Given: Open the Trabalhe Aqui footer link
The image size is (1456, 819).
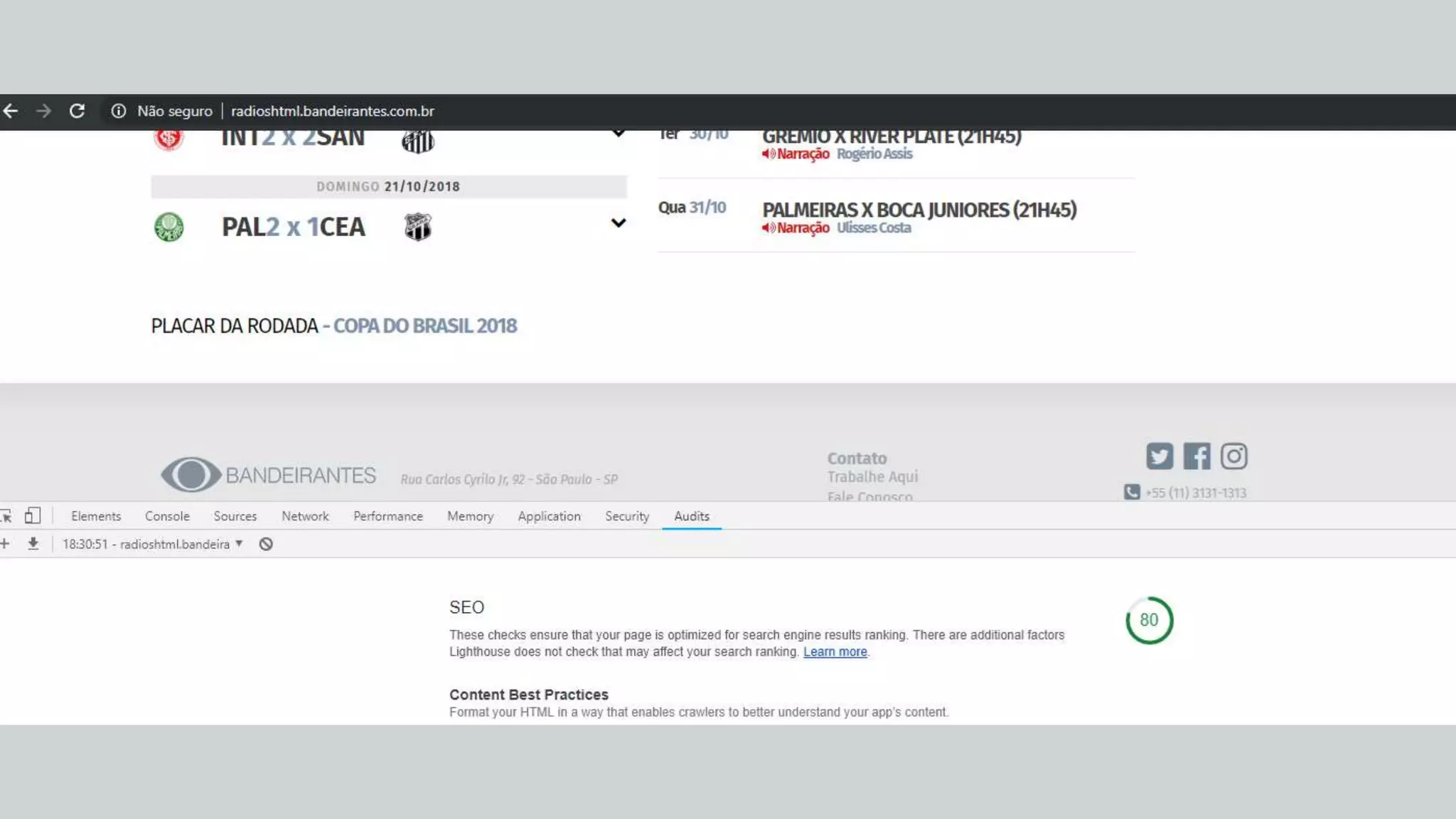Looking at the screenshot, I should click(x=872, y=476).
